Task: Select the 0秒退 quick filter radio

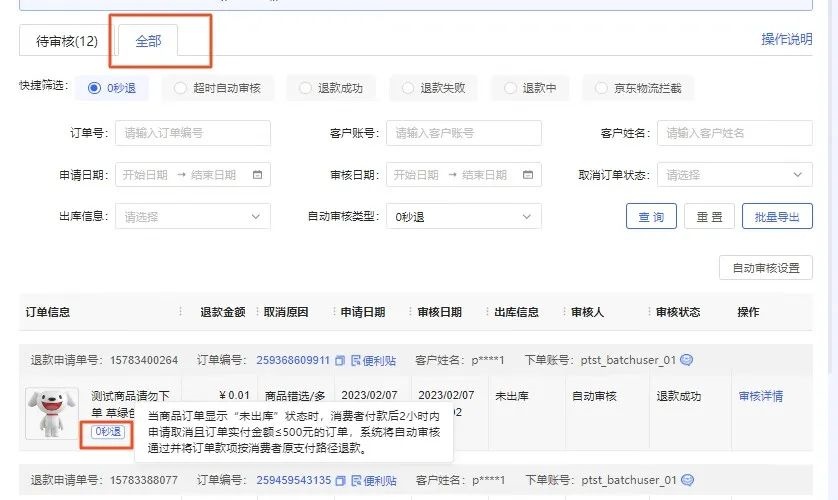Action: point(96,88)
